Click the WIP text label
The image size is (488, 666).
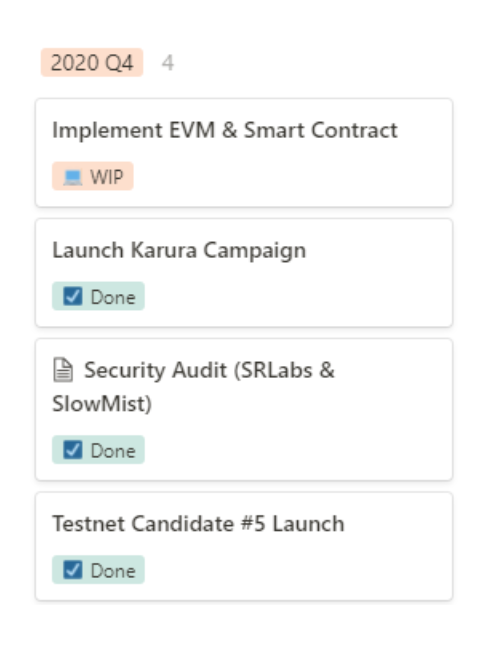click(107, 177)
